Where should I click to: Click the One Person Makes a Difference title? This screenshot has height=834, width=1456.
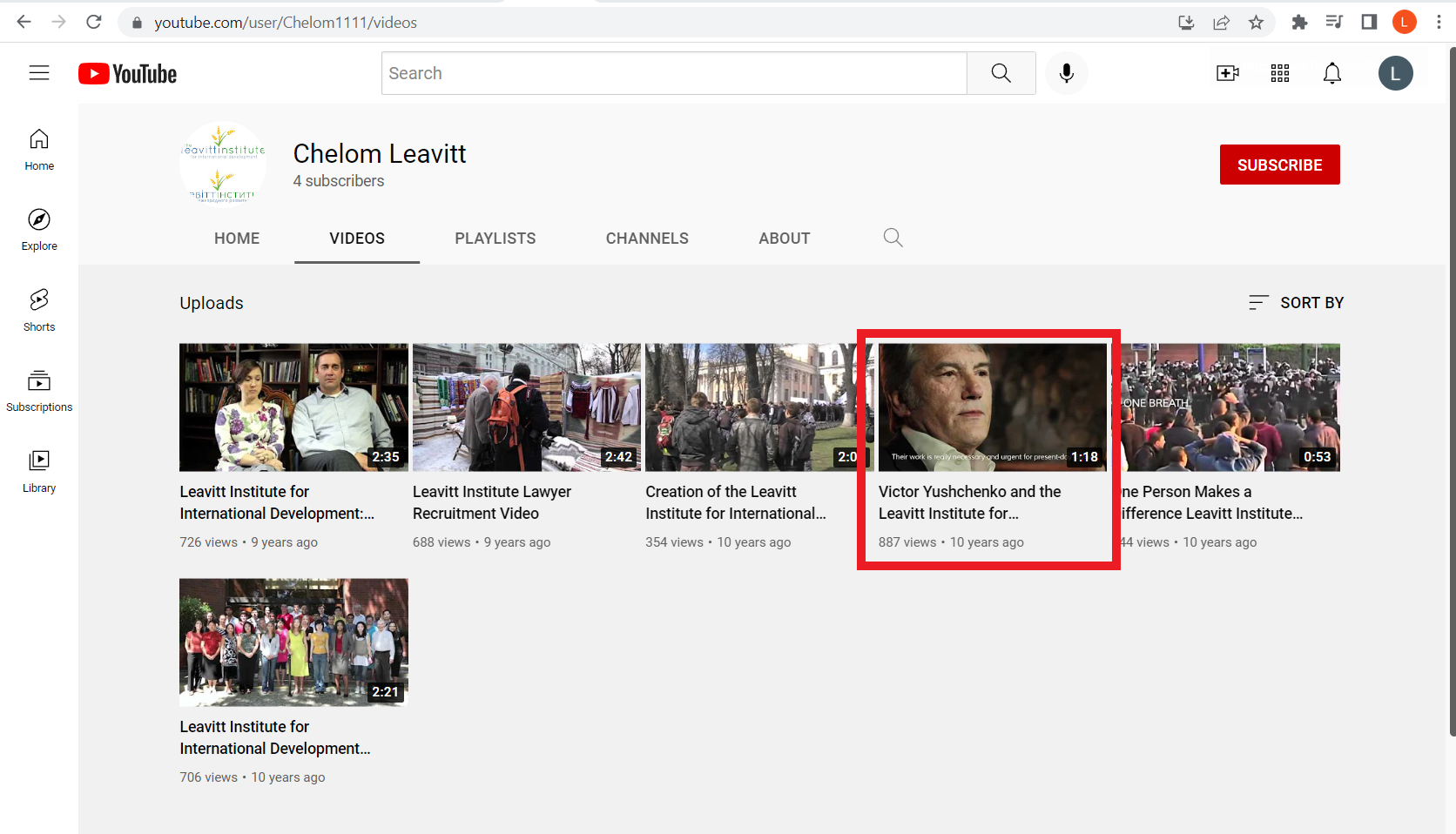tap(1212, 502)
